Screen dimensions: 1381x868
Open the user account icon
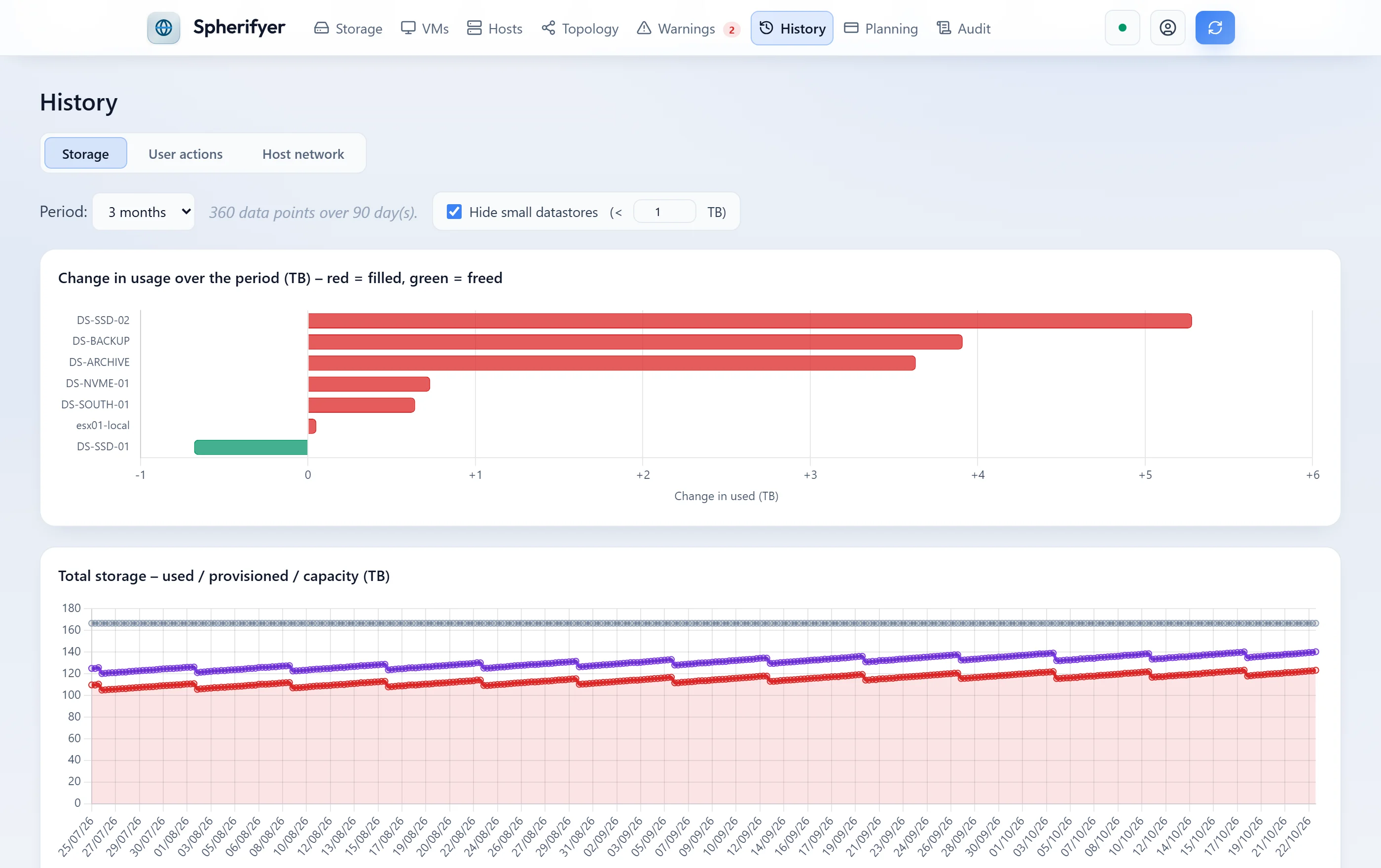click(1167, 28)
